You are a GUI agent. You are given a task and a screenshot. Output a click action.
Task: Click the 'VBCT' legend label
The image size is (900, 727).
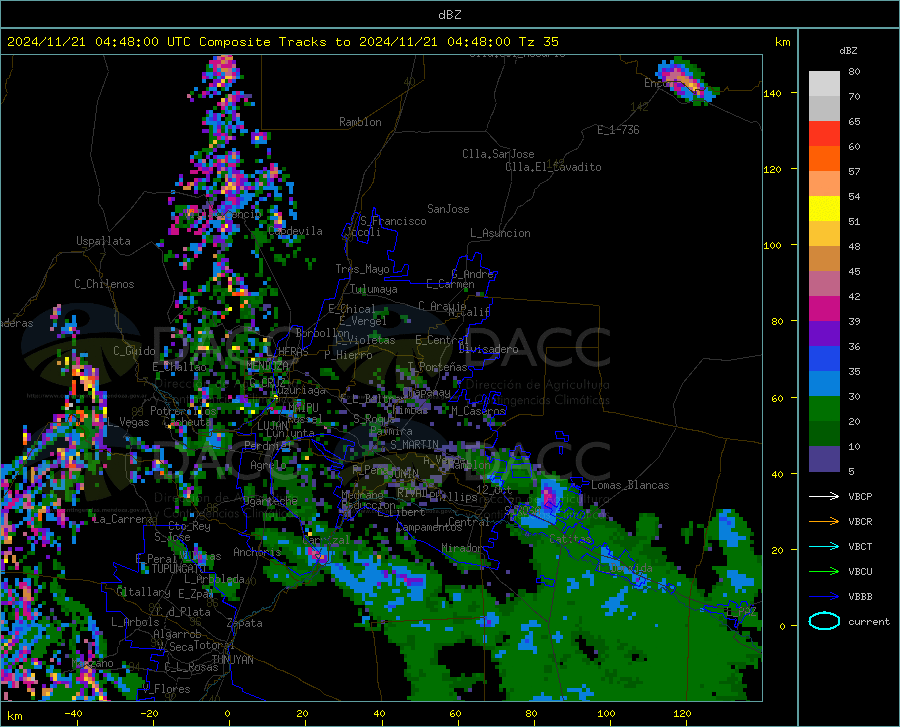[860, 547]
